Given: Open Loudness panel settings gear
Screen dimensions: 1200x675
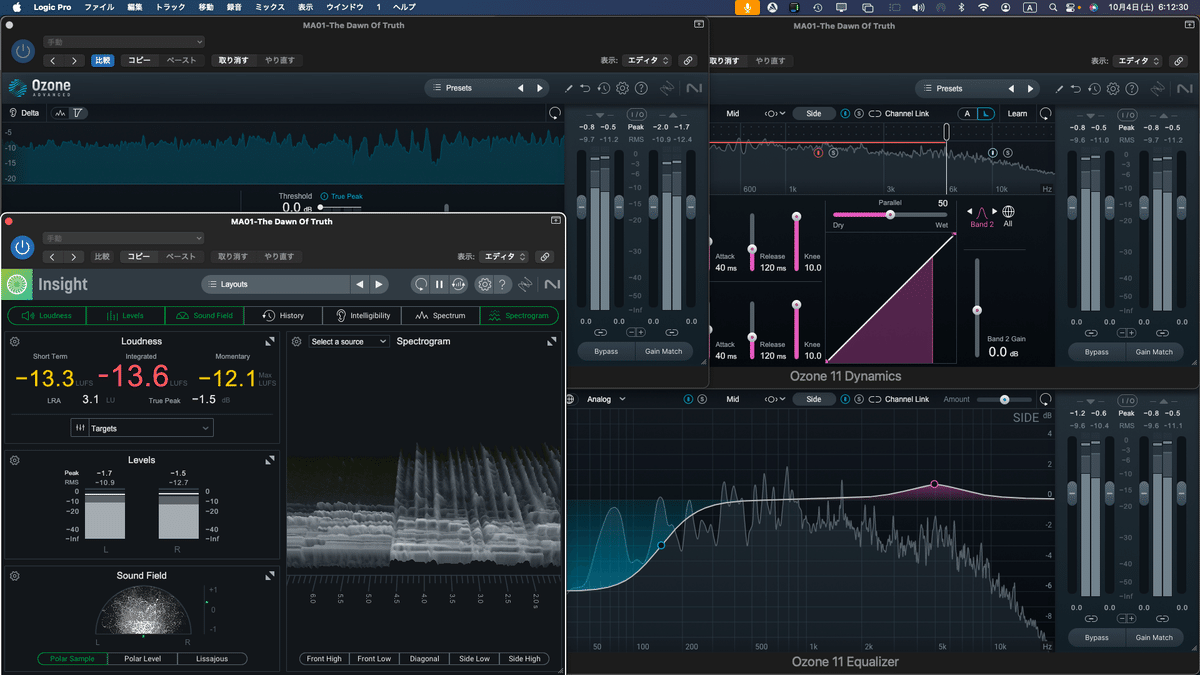Looking at the screenshot, I should click(15, 342).
